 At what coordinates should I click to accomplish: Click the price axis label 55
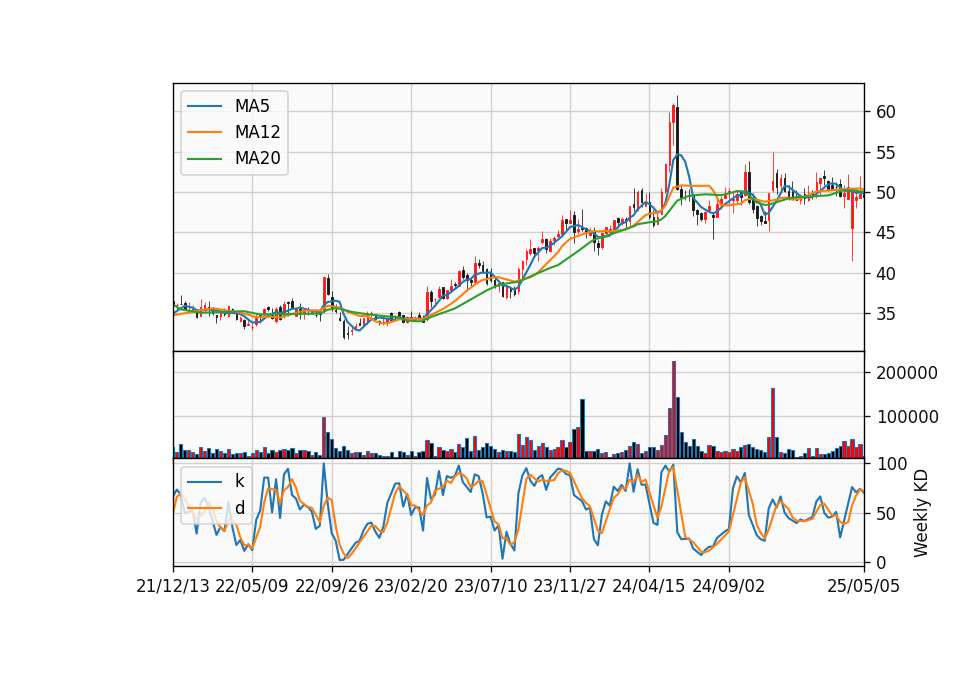click(886, 152)
